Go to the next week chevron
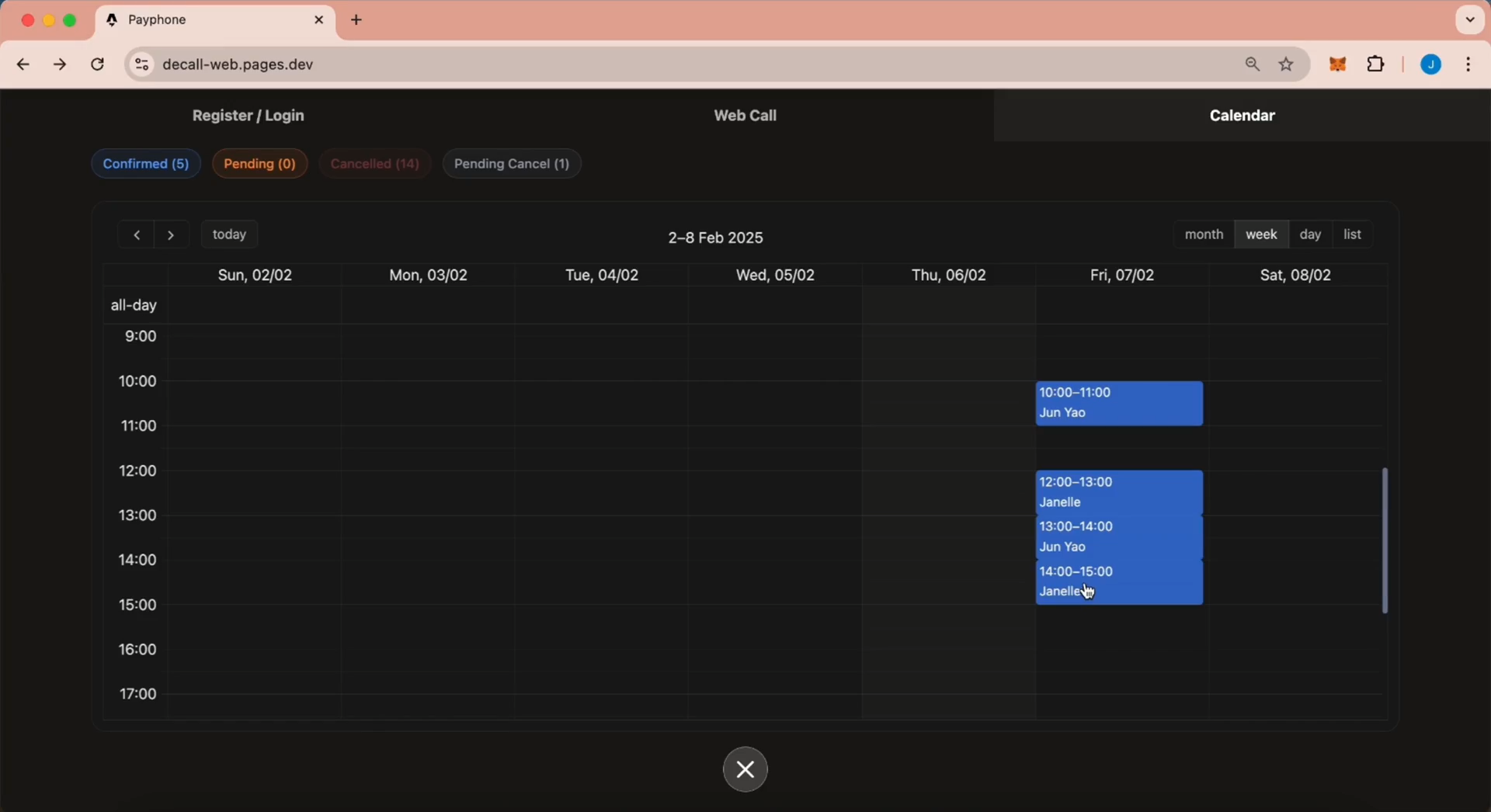This screenshot has width=1491, height=812. pyautogui.click(x=172, y=235)
